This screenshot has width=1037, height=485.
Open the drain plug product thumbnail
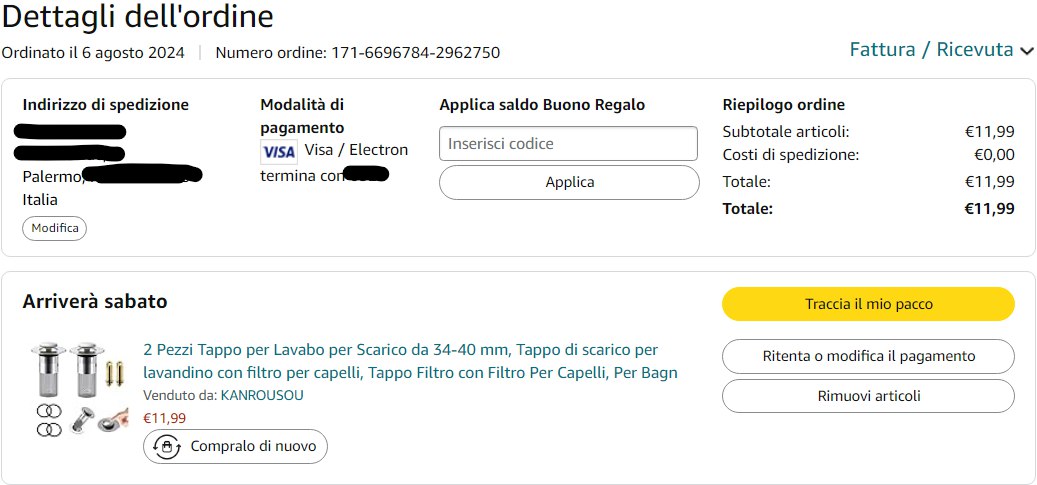77,389
